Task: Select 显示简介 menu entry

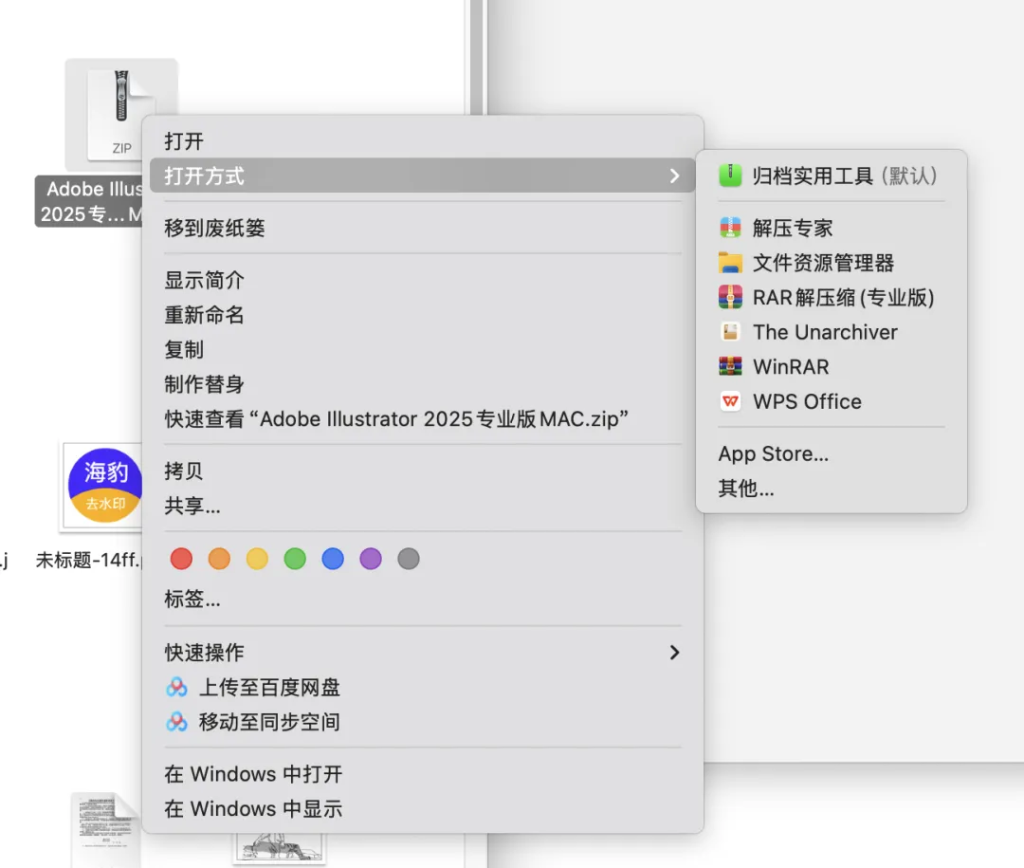Action: point(422,280)
